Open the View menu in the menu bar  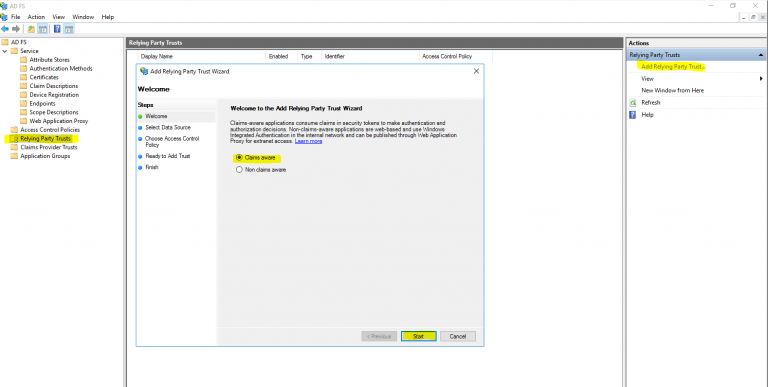pos(59,17)
